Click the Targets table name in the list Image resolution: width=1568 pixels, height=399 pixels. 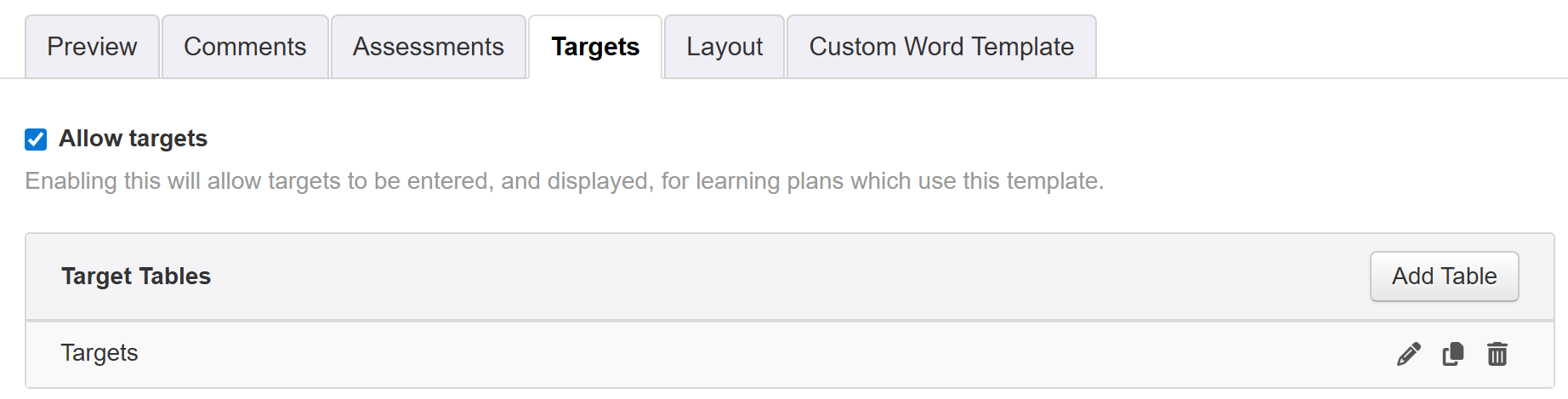pos(99,353)
